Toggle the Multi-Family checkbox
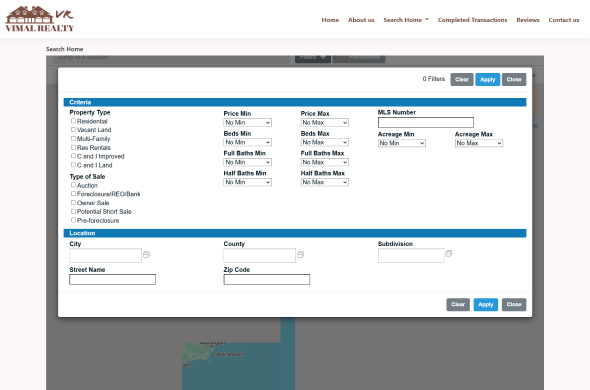Image resolution: width=590 pixels, height=390 pixels. [73, 139]
